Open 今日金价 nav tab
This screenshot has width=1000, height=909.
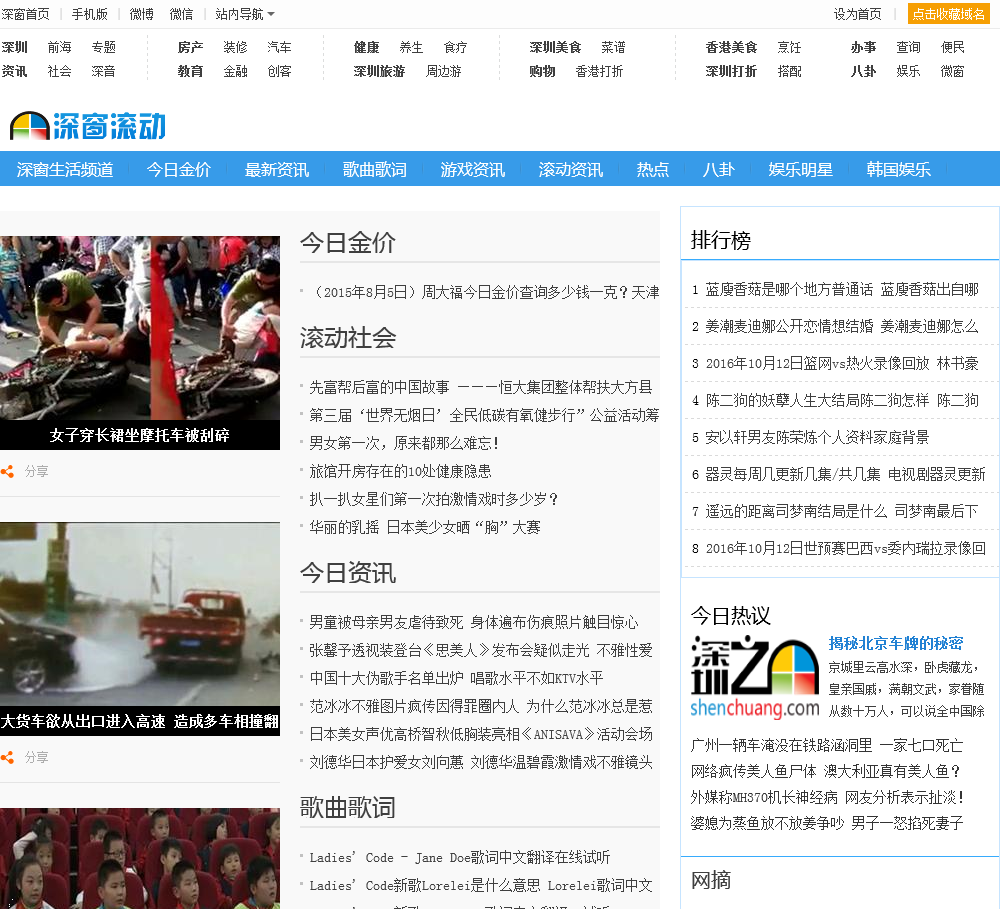coord(179,169)
